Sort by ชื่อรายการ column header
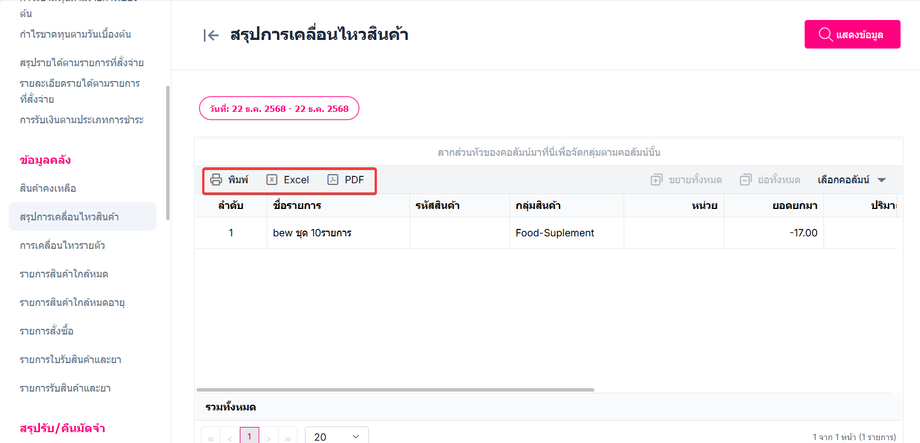The height and width of the screenshot is (443, 920). (338, 206)
